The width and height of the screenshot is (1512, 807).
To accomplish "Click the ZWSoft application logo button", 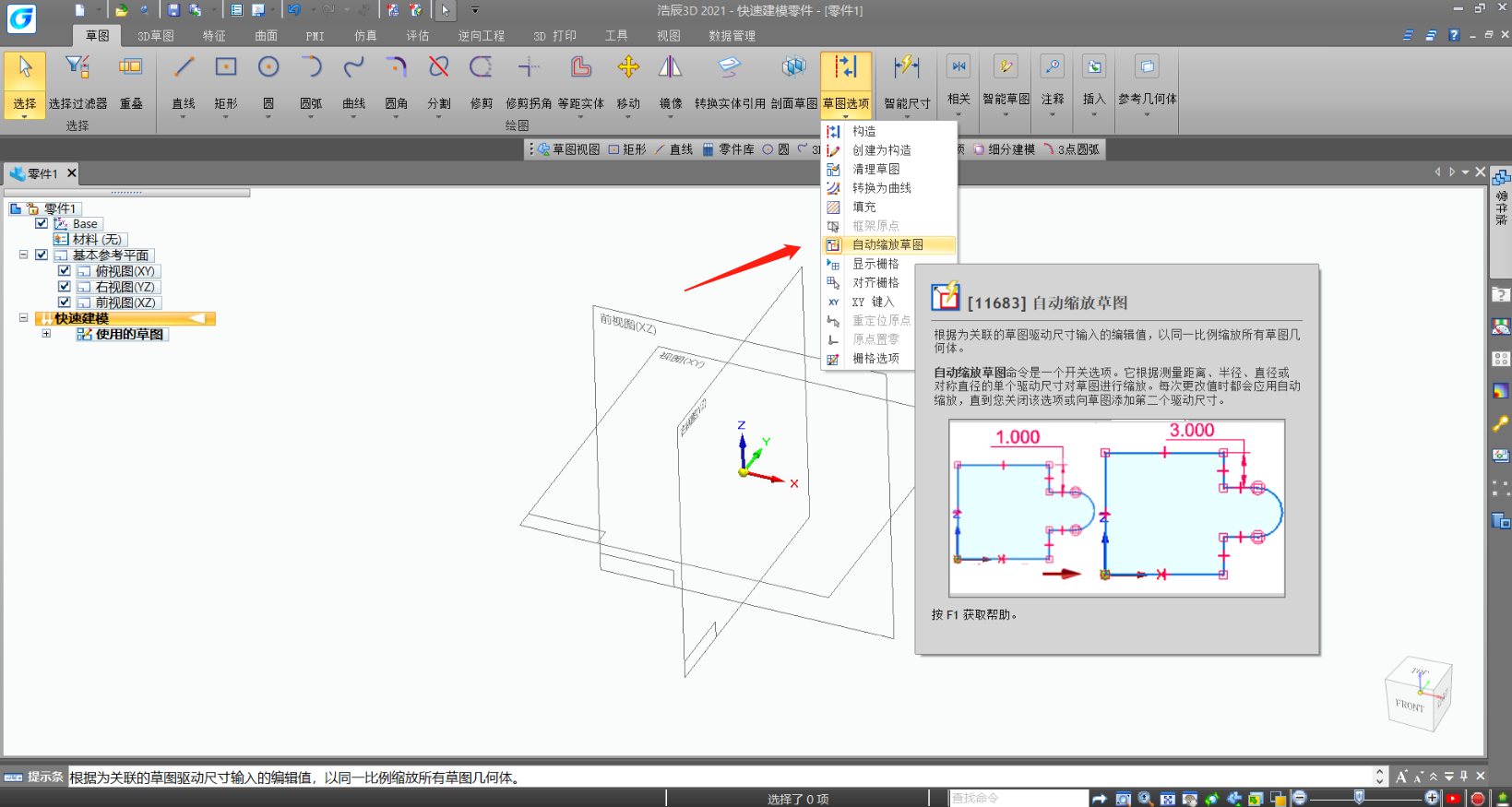I will click(x=21, y=18).
